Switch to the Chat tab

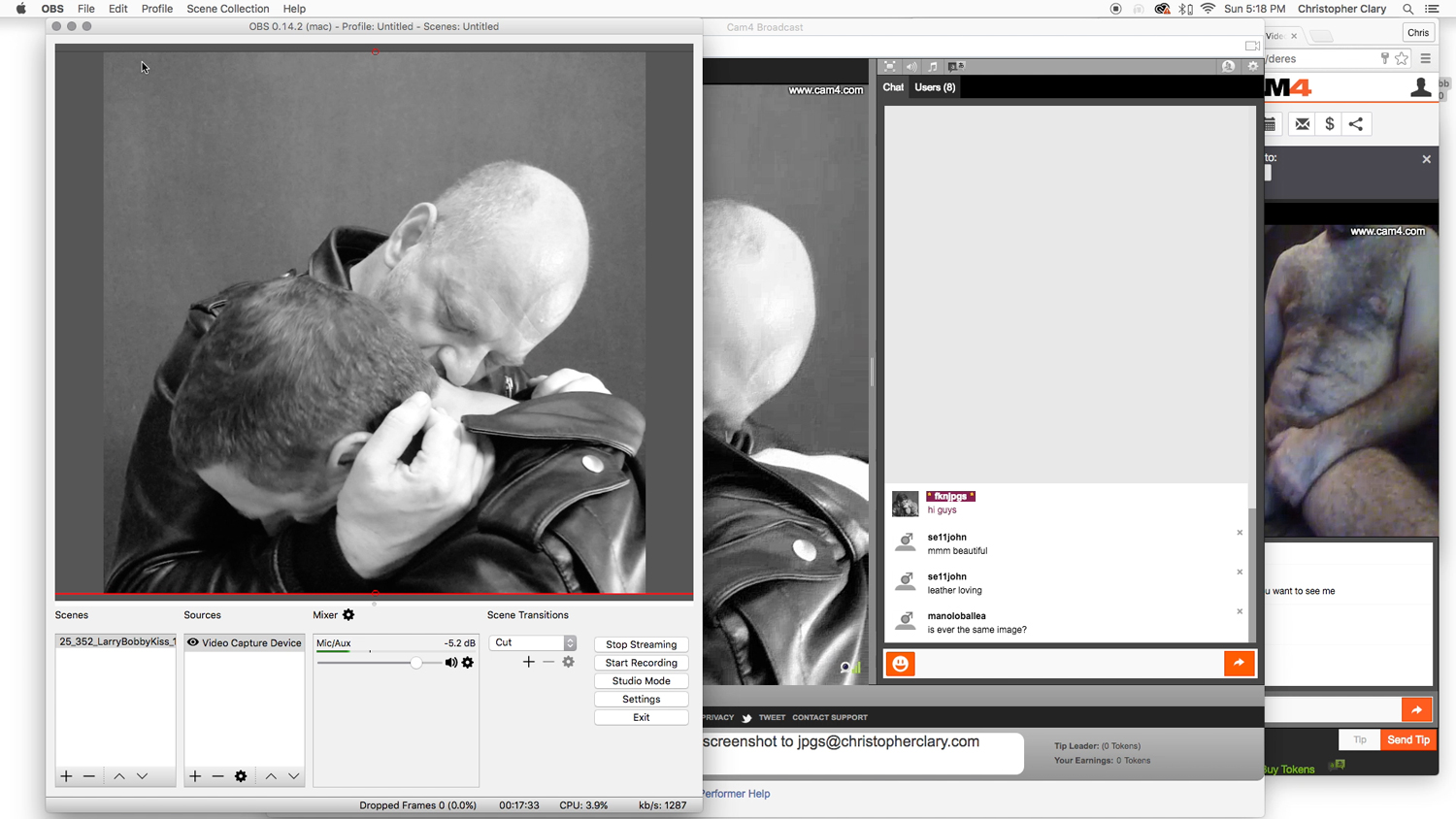tap(893, 87)
